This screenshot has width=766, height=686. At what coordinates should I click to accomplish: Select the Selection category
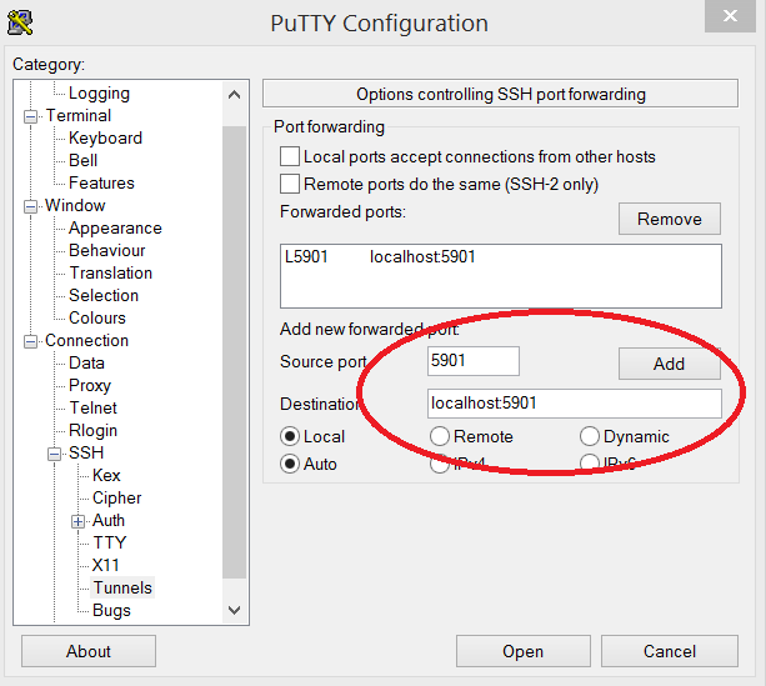pos(104,295)
